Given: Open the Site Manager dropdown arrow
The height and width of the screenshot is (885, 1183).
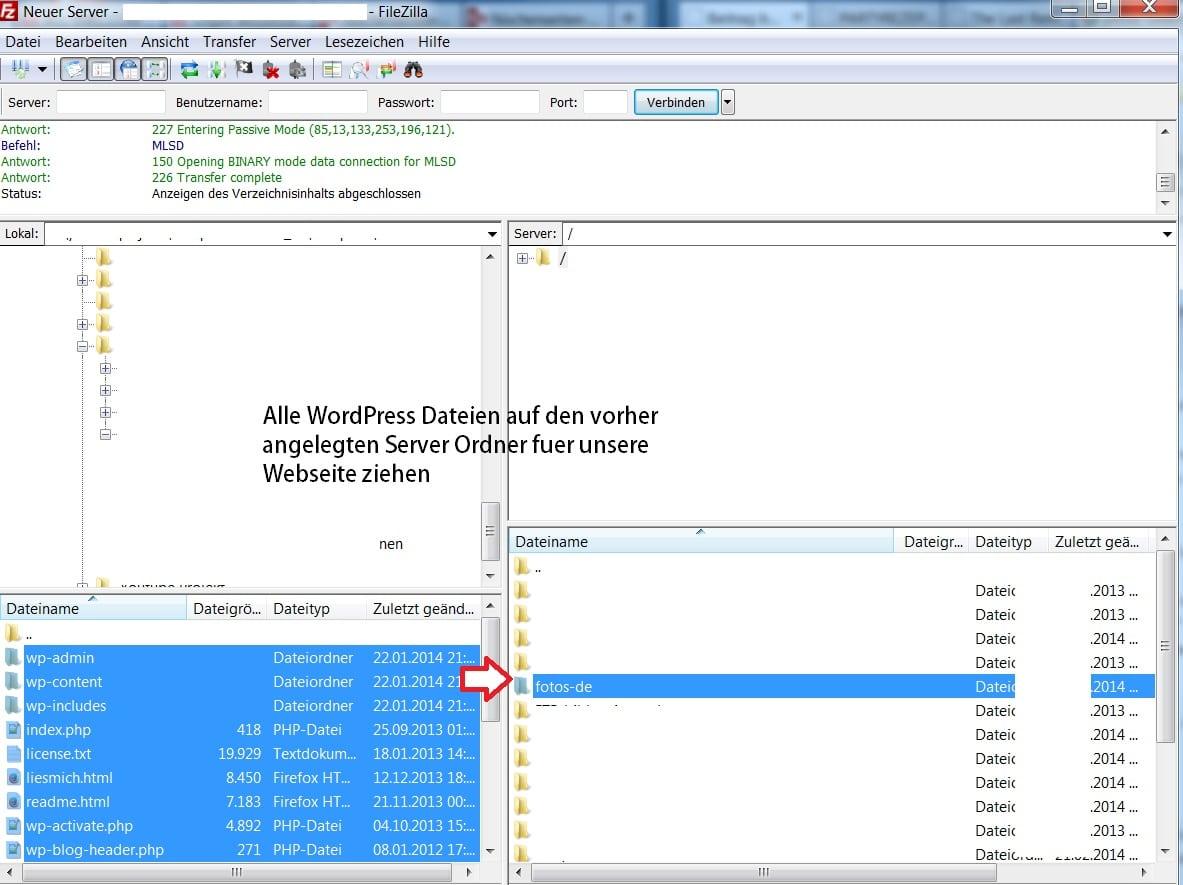Looking at the screenshot, I should 42,69.
